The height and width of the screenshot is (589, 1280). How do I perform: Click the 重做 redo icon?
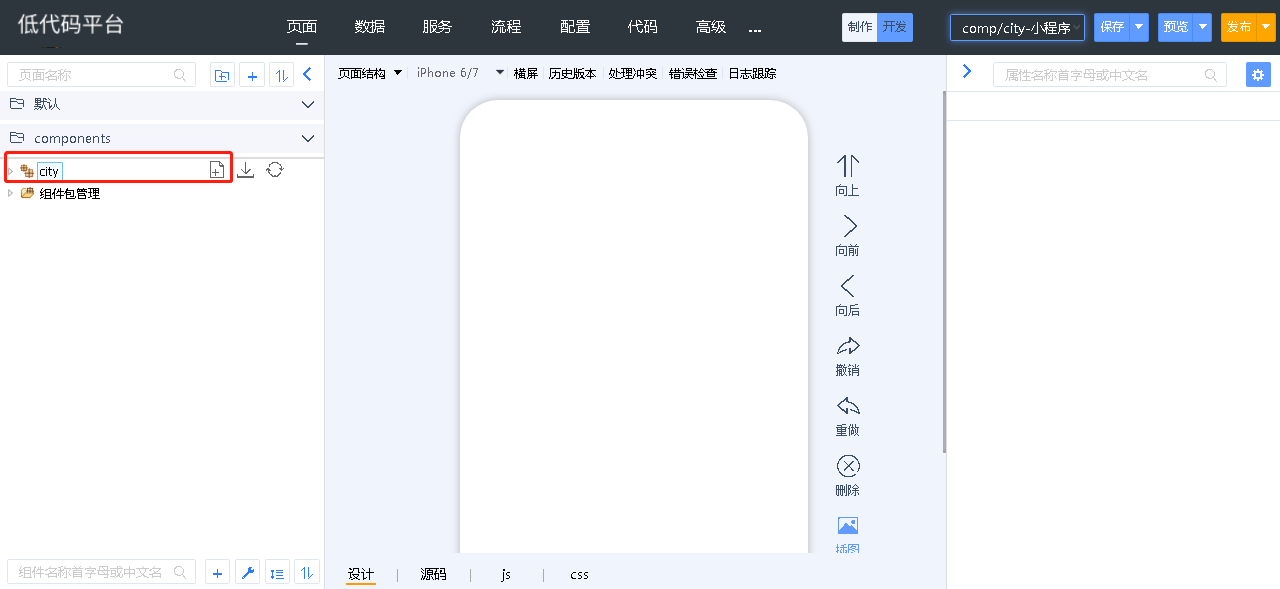[x=847, y=406]
